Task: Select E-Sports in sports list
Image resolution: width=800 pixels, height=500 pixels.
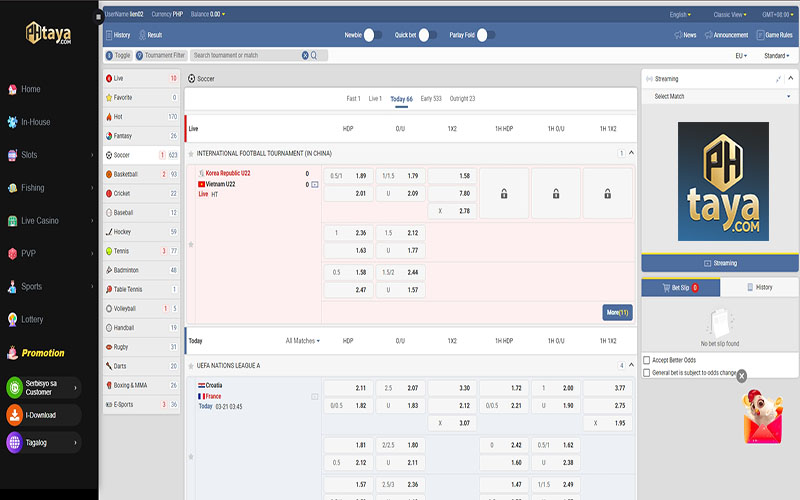Action: click(x=141, y=405)
